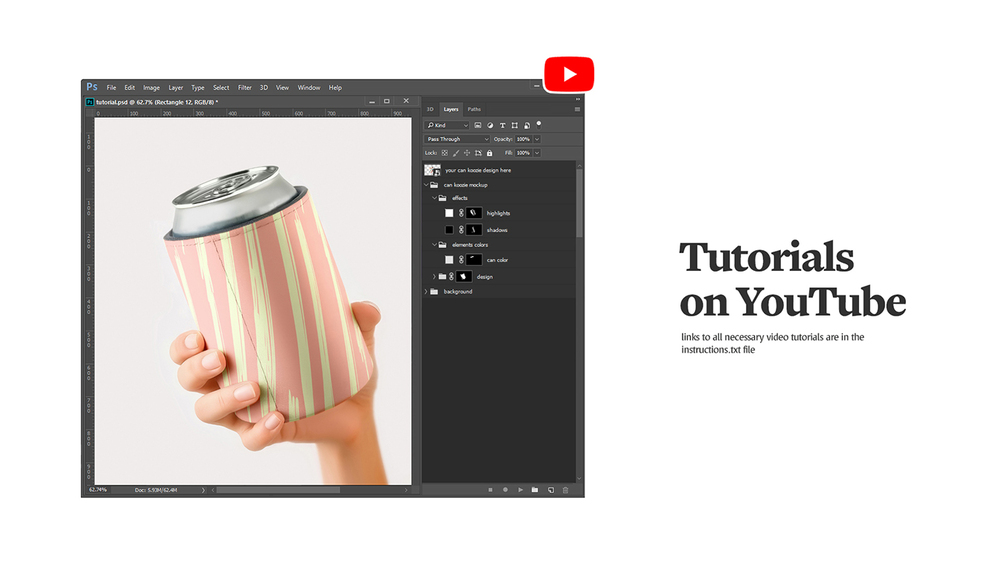Image resolution: width=1005 pixels, height=565 pixels.
Task: Toggle the mask link on shadows layer
Action: click(x=461, y=230)
